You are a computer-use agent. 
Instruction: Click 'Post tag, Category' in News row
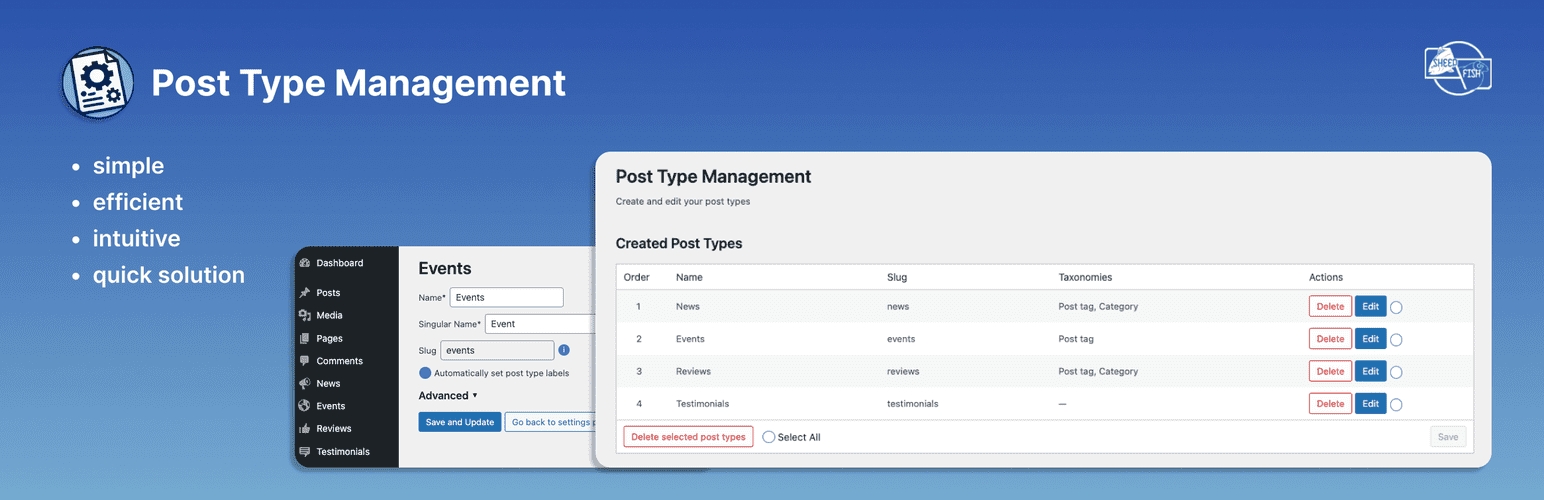pos(1098,307)
